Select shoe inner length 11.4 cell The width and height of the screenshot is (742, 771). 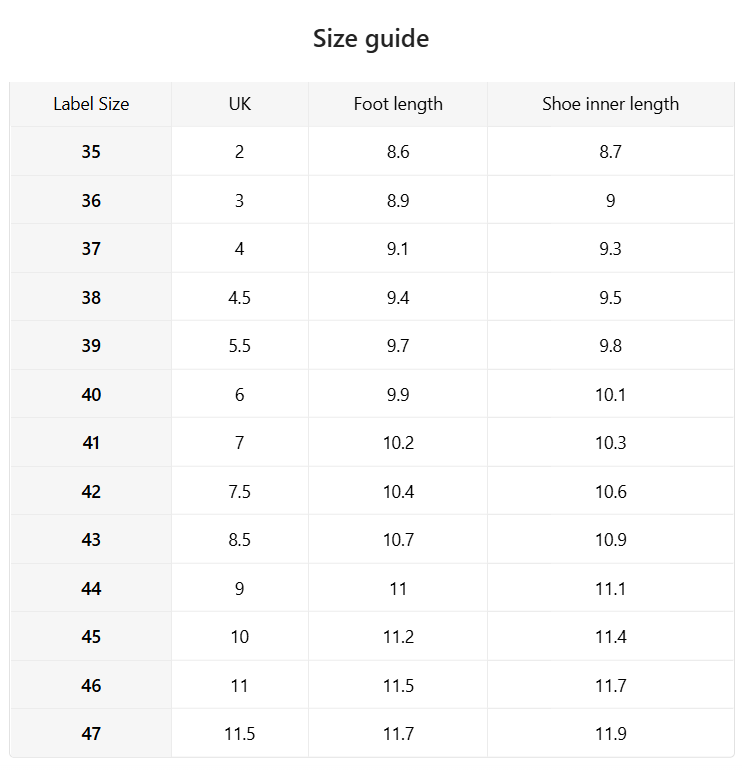tap(610, 637)
